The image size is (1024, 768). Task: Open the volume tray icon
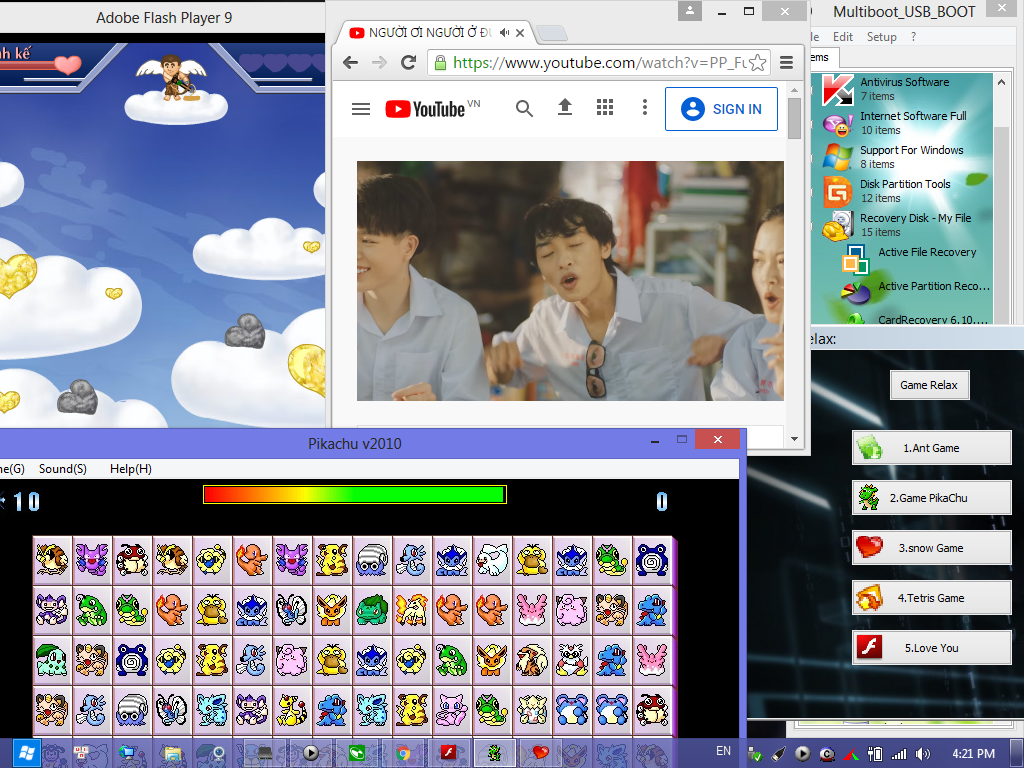(922, 754)
